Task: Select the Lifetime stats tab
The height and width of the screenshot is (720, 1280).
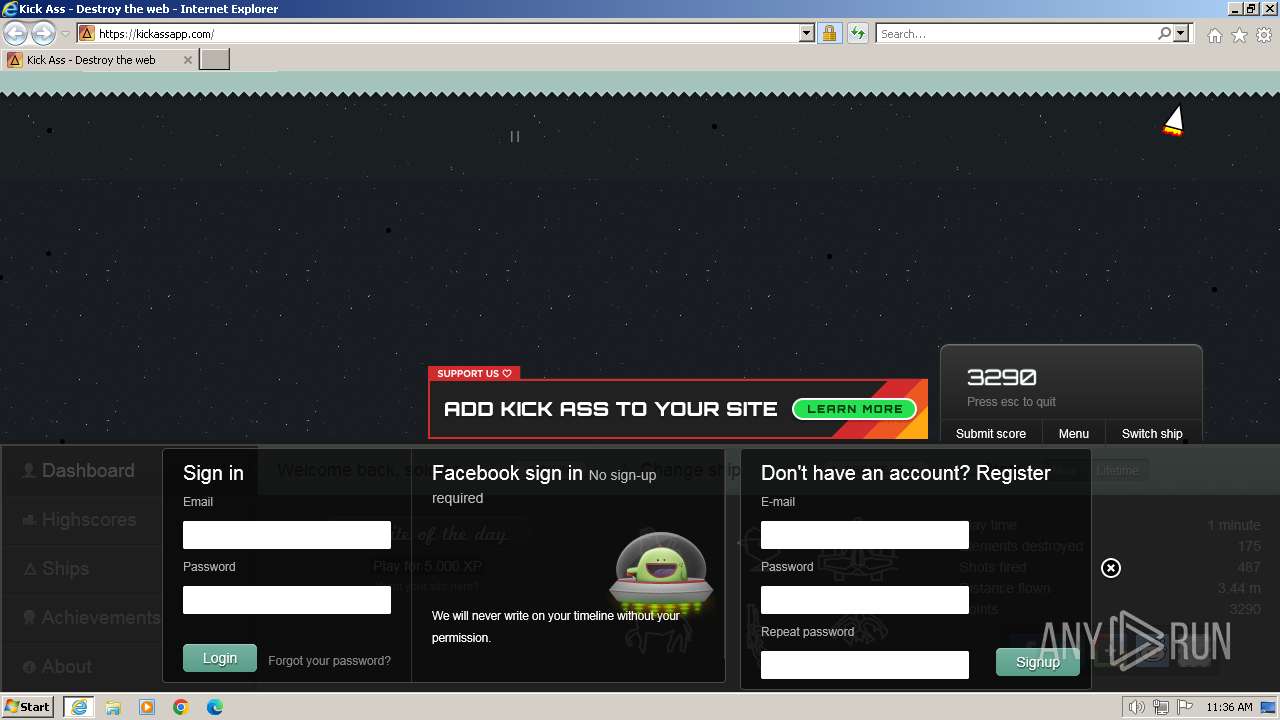Action: click(x=1117, y=470)
